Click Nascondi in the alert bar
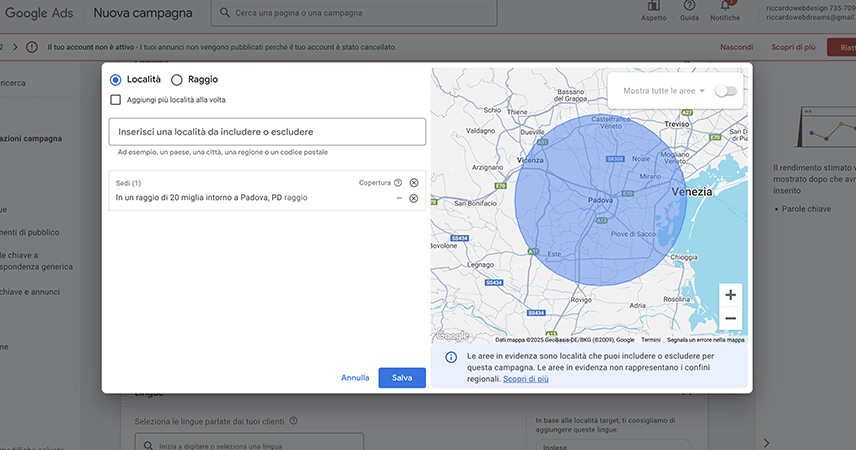This screenshot has height=450, width=856. click(x=736, y=47)
